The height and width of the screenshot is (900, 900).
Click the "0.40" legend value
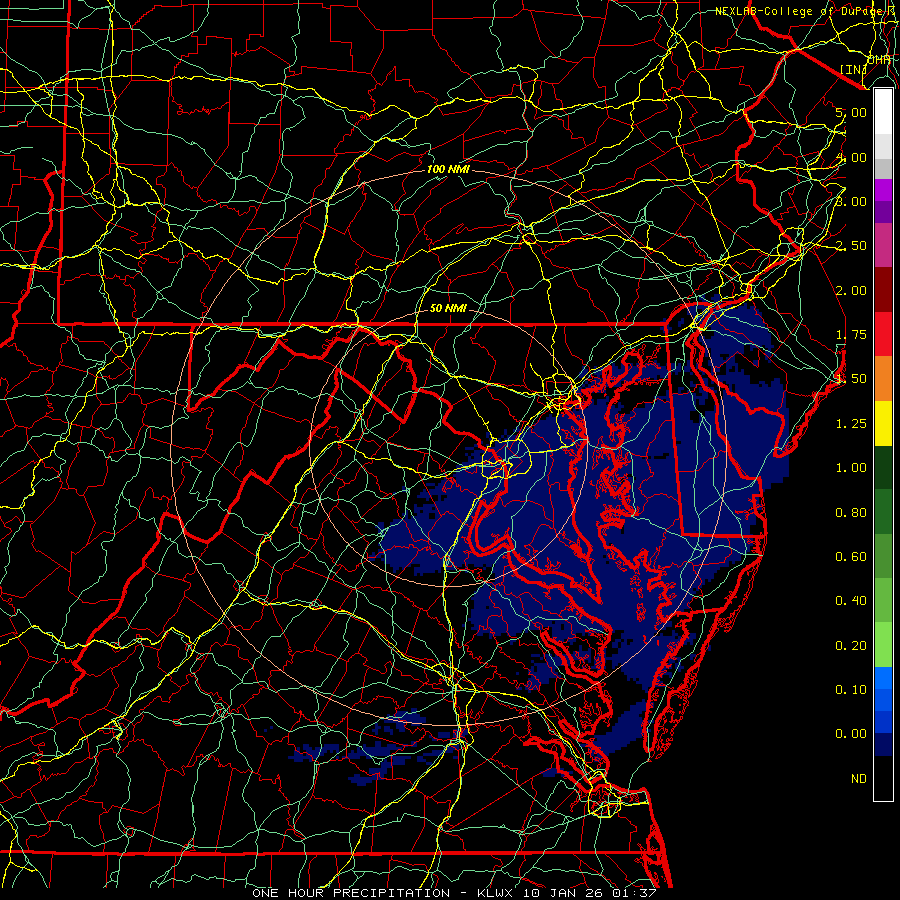point(851,601)
